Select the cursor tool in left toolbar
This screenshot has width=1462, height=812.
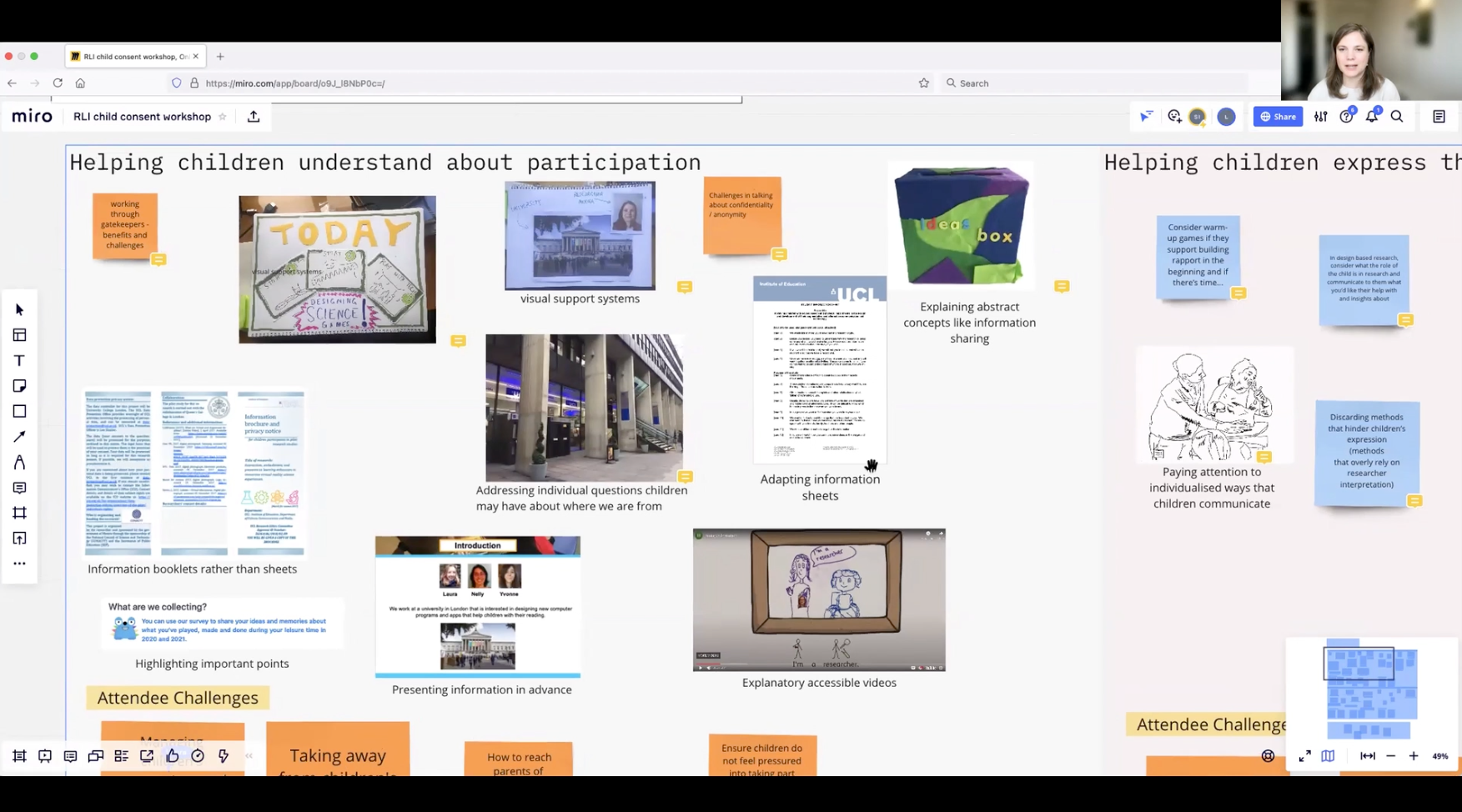pos(19,309)
